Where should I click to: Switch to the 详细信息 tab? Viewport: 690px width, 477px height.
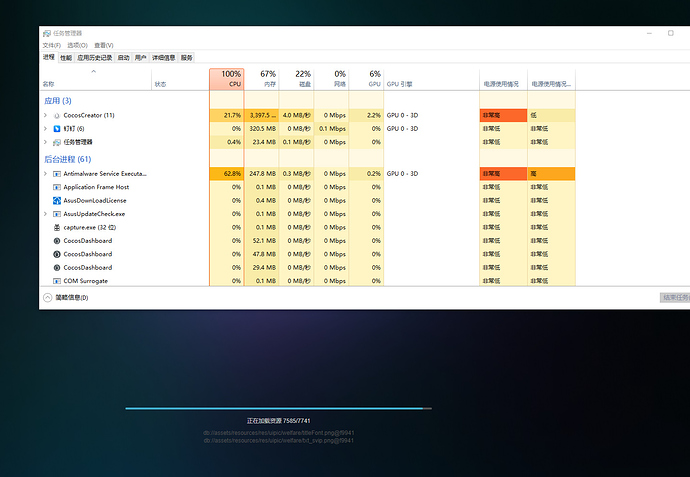click(x=164, y=58)
